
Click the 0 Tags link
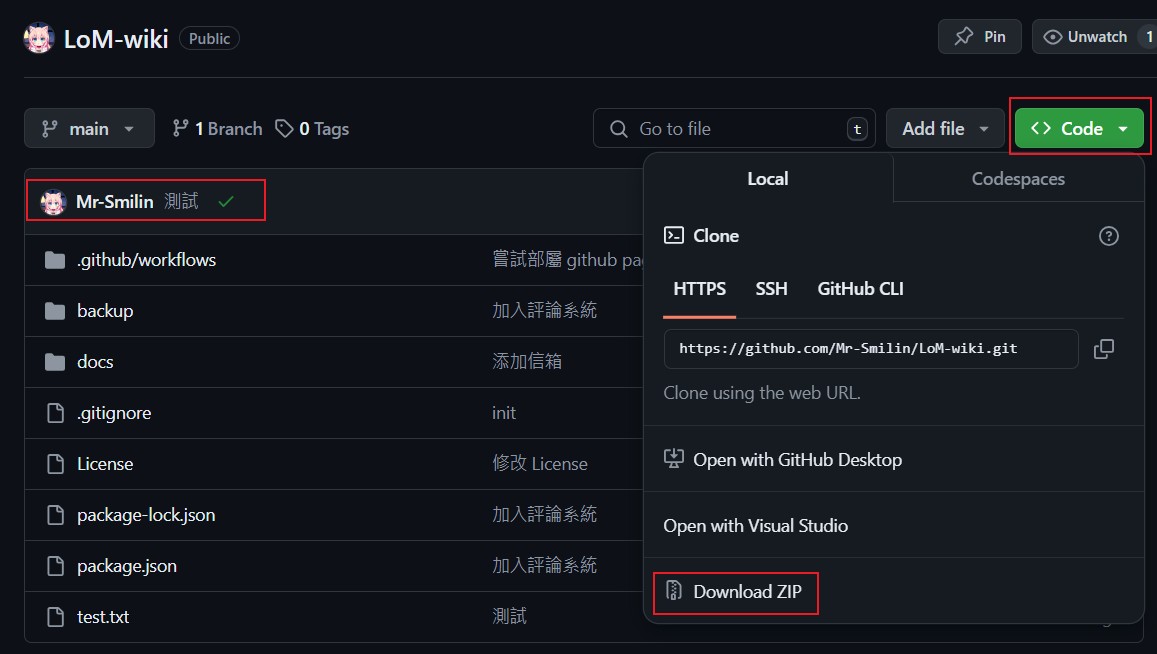tap(312, 129)
